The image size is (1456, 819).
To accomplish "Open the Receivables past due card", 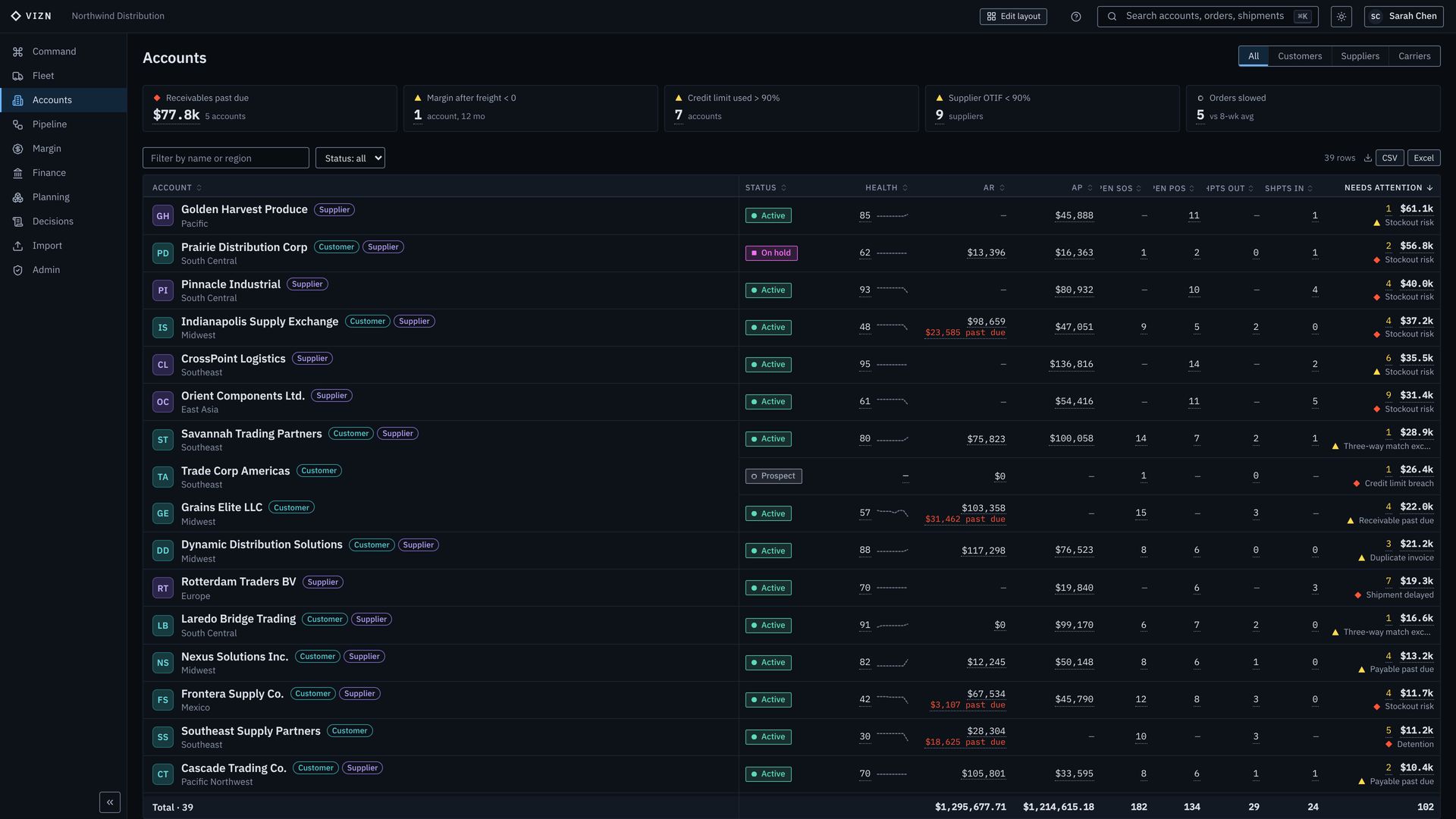I will [x=270, y=108].
